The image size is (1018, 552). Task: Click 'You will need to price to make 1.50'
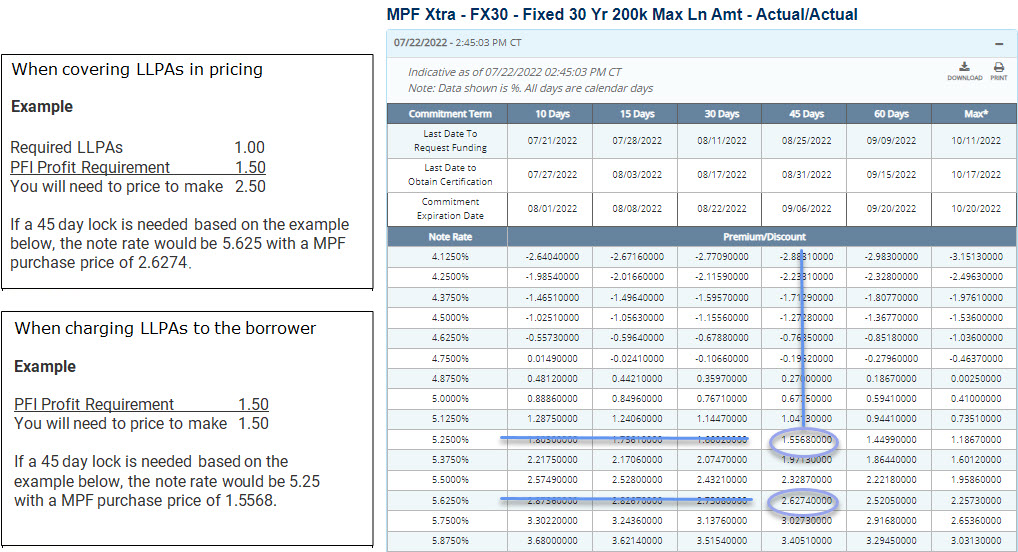click(x=142, y=423)
